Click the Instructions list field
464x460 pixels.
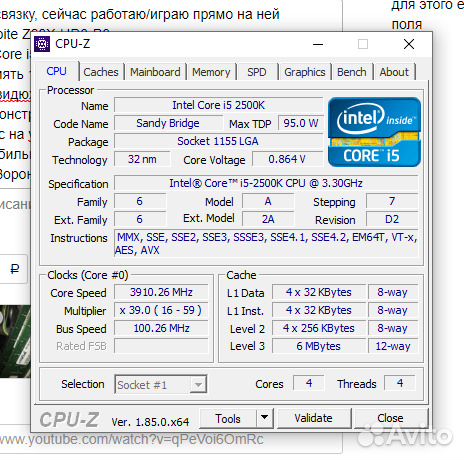[x=266, y=244]
